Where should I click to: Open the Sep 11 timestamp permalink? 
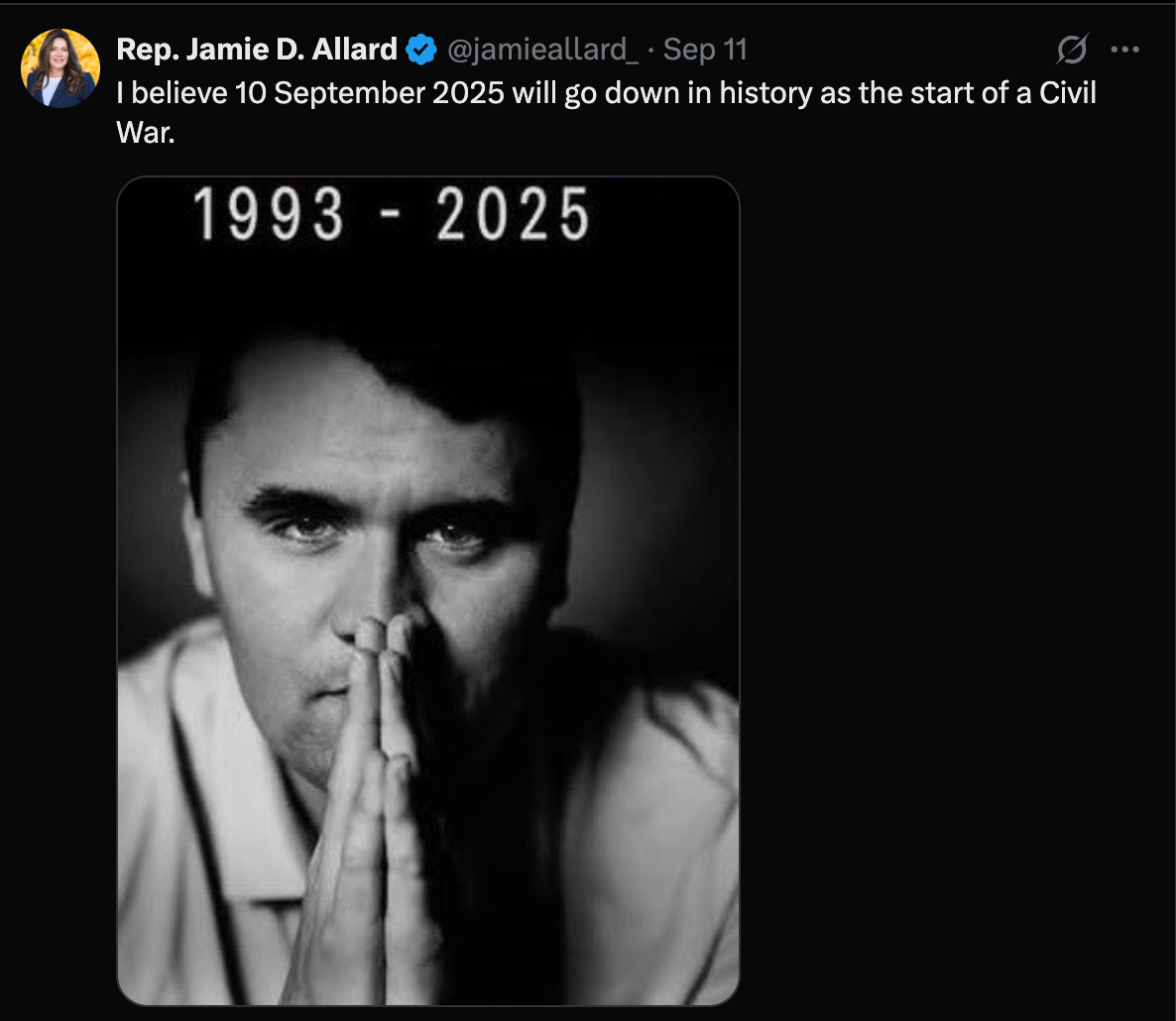click(705, 50)
